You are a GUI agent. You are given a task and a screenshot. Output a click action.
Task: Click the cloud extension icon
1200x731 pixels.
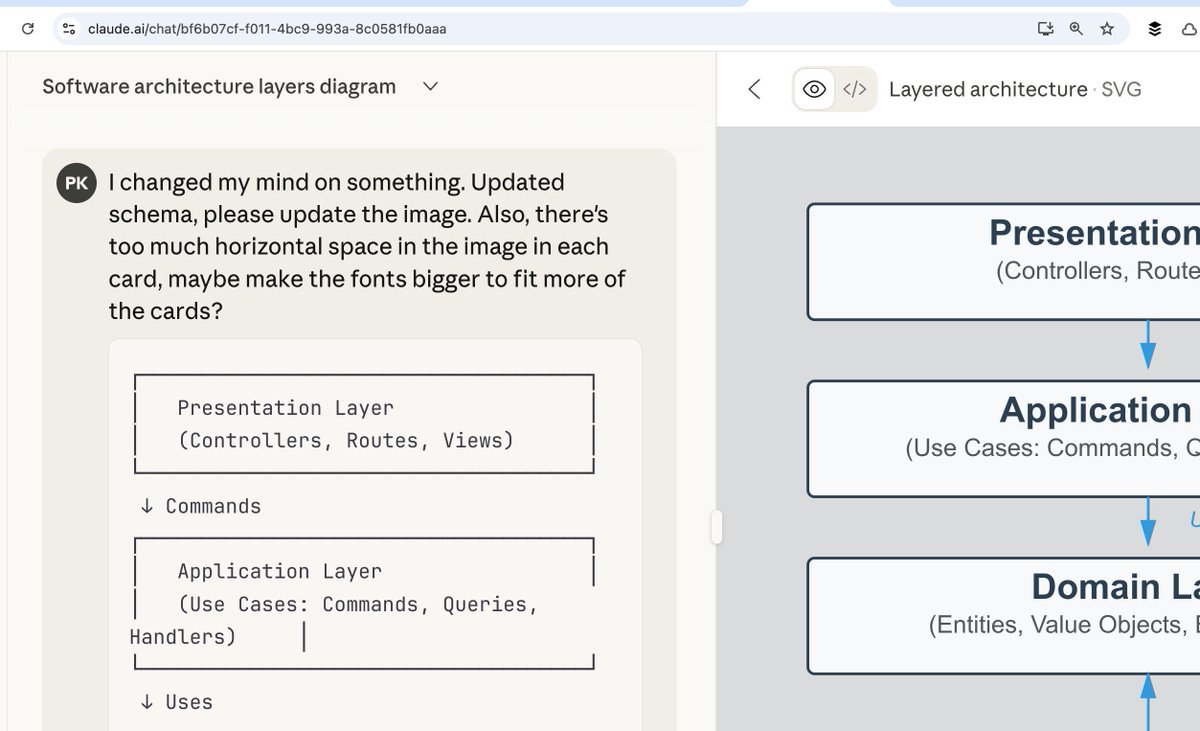[1190, 29]
